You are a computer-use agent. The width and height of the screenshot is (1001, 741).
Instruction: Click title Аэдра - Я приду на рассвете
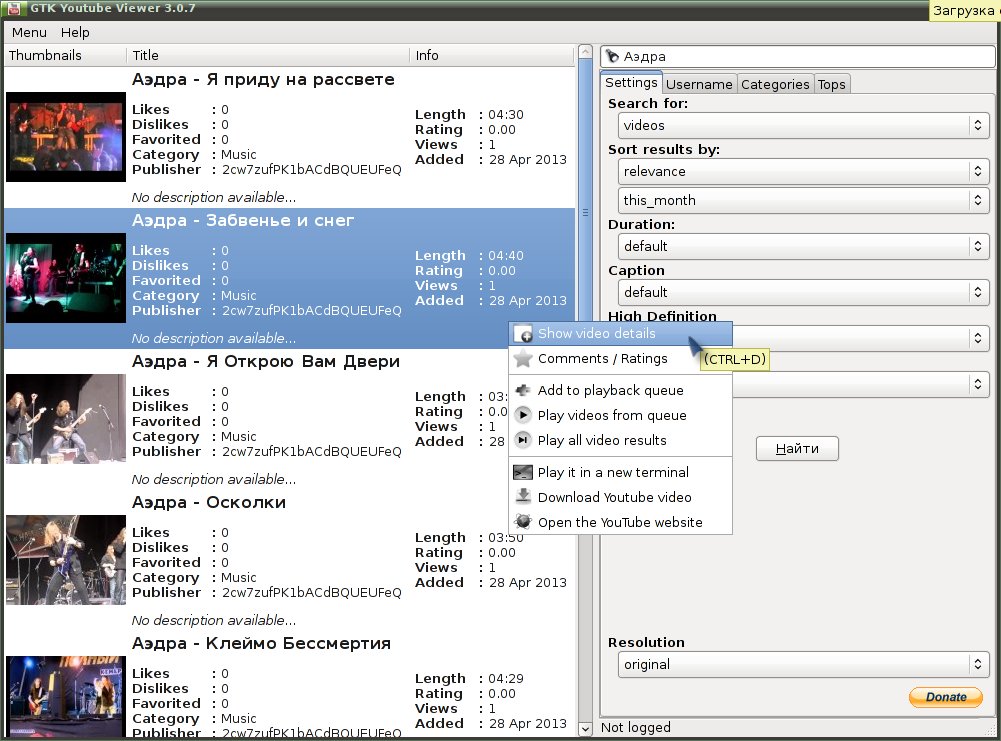(263, 80)
